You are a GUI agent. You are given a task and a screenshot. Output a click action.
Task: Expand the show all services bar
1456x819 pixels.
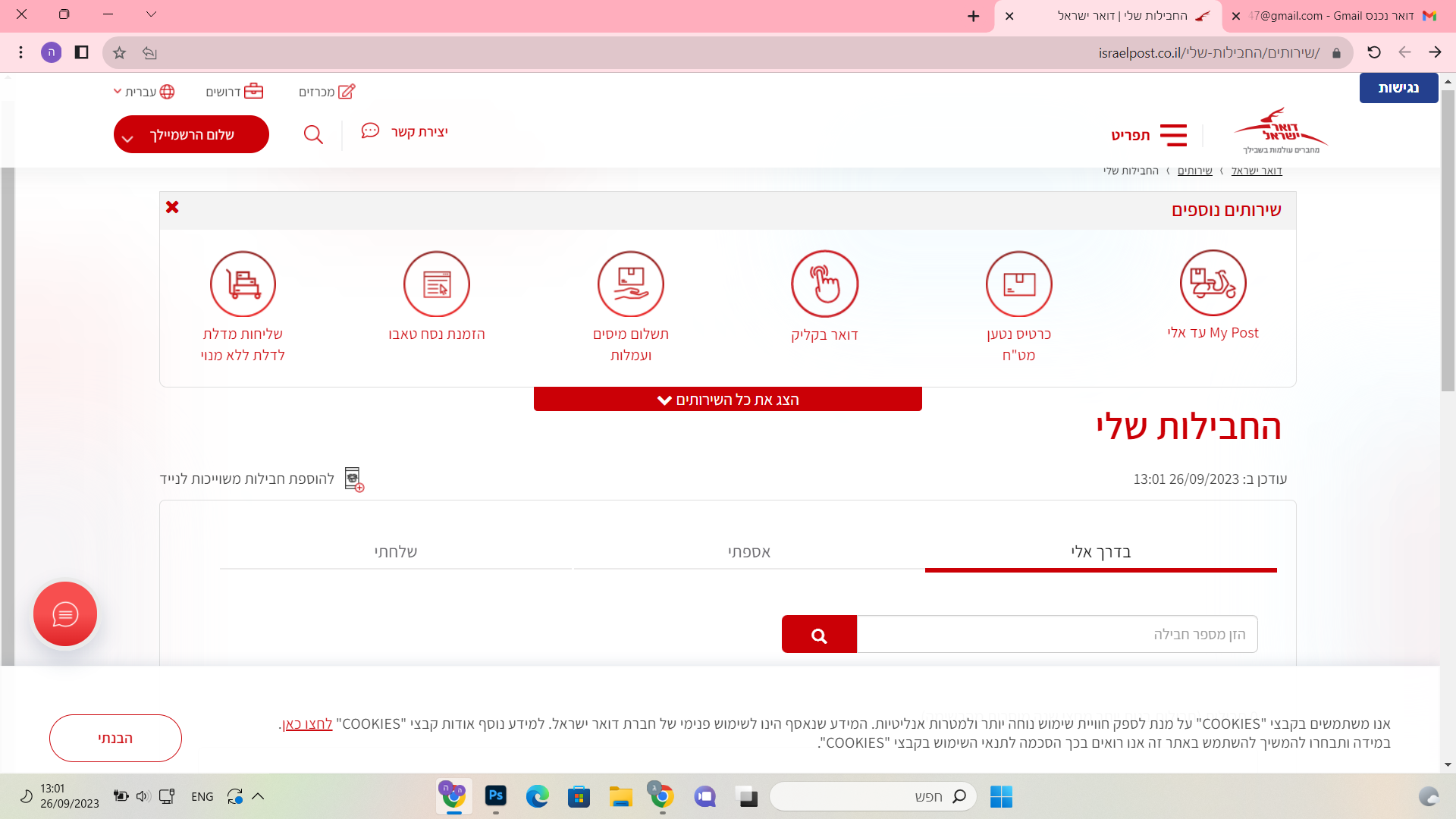click(x=727, y=400)
